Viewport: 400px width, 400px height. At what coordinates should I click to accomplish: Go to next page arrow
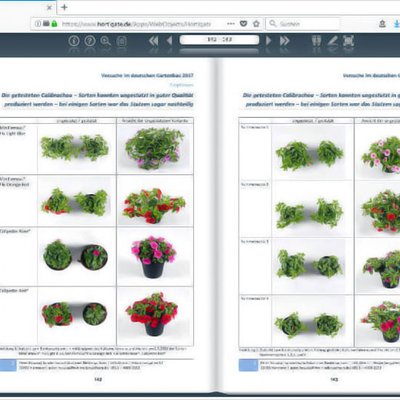coord(268,41)
